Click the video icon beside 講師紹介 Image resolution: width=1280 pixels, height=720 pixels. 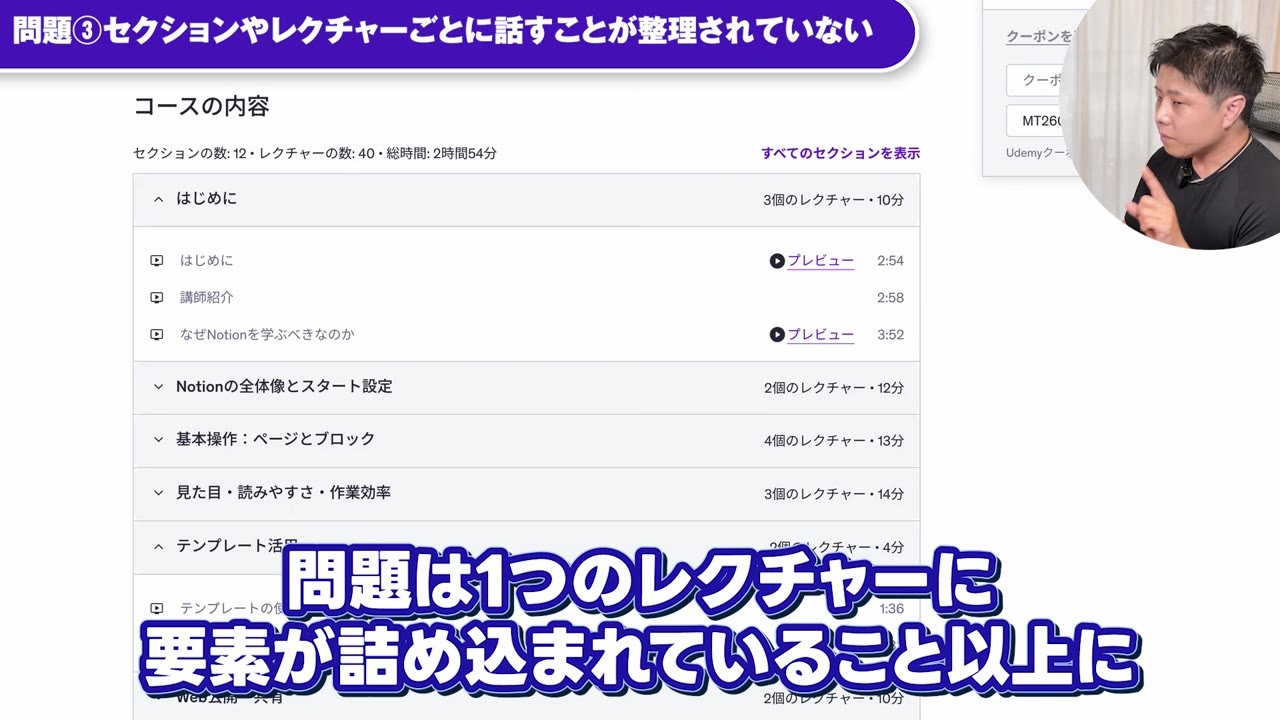[157, 298]
